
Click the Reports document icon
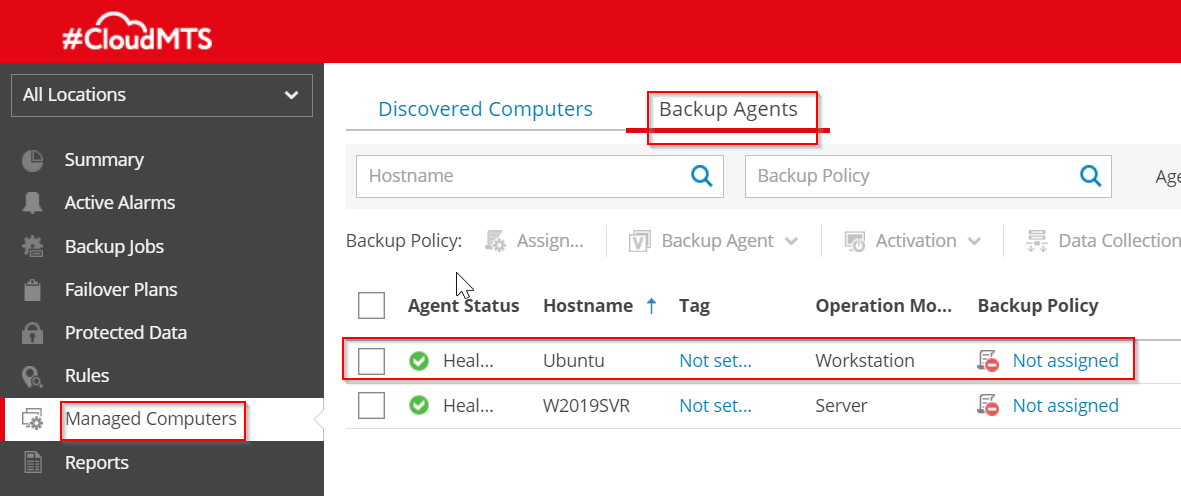point(33,462)
